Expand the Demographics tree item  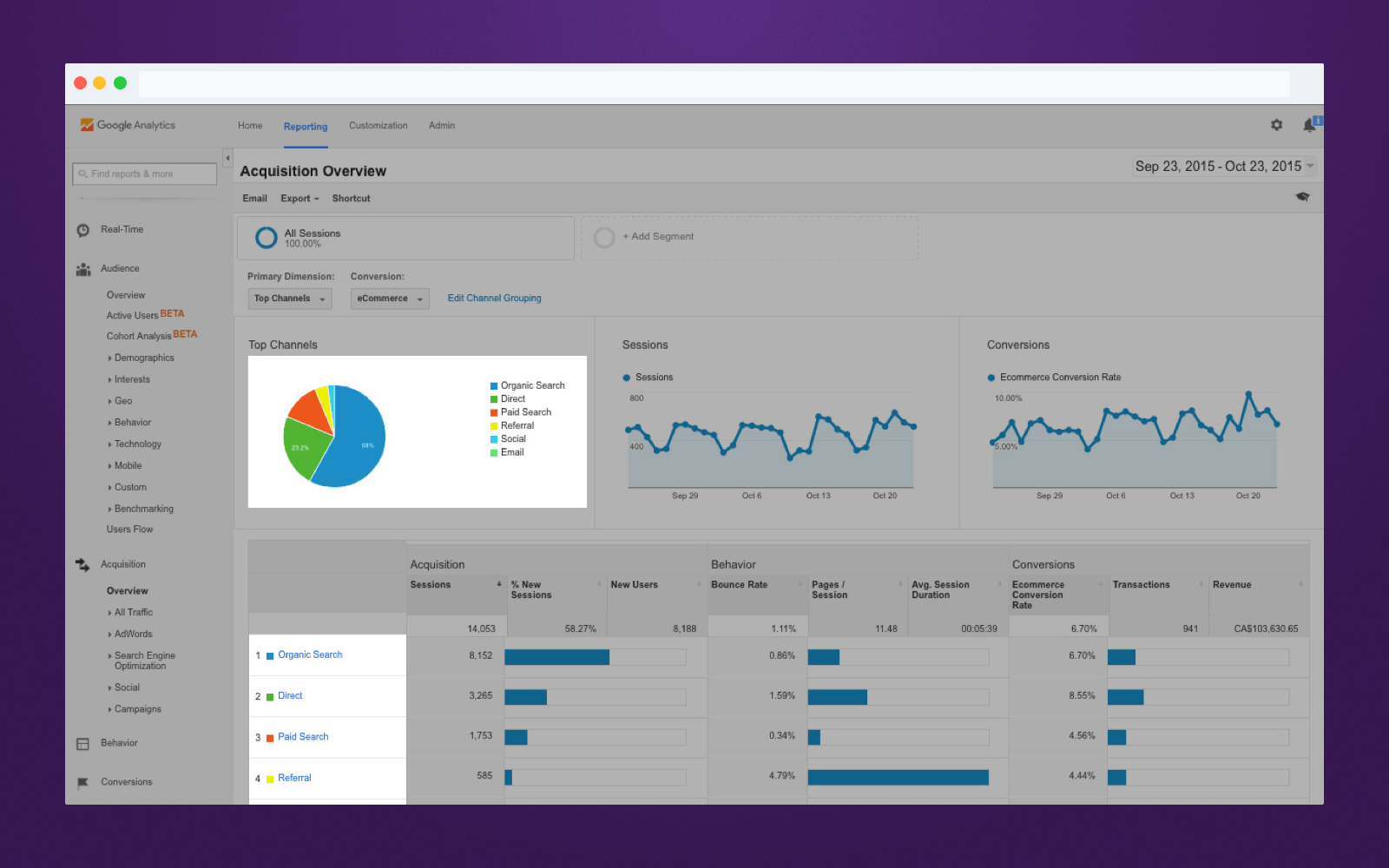[x=141, y=358]
